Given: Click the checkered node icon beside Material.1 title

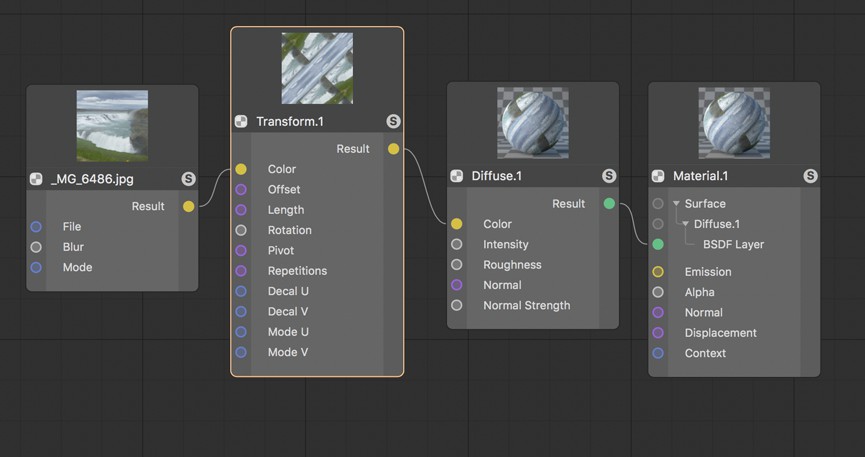Looking at the screenshot, I should (658, 176).
